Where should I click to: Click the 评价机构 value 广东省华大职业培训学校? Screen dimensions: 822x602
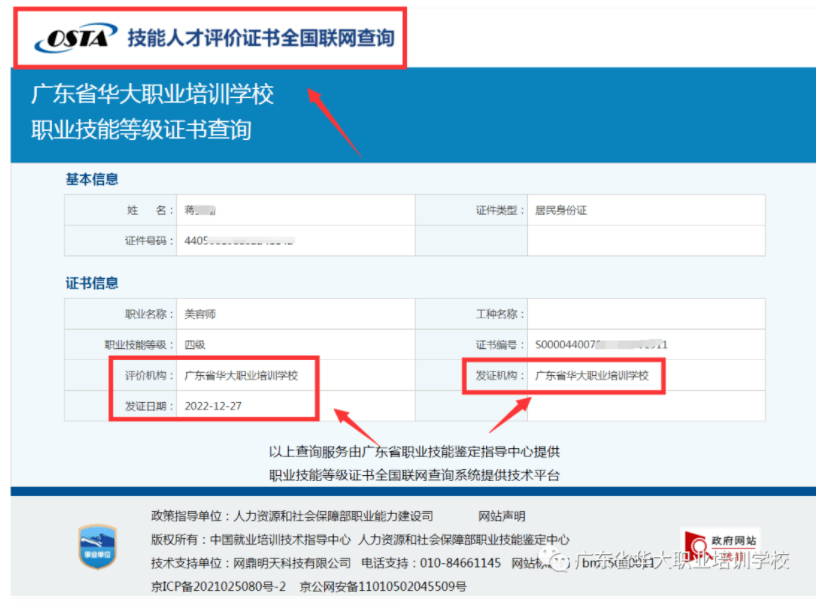(241, 375)
